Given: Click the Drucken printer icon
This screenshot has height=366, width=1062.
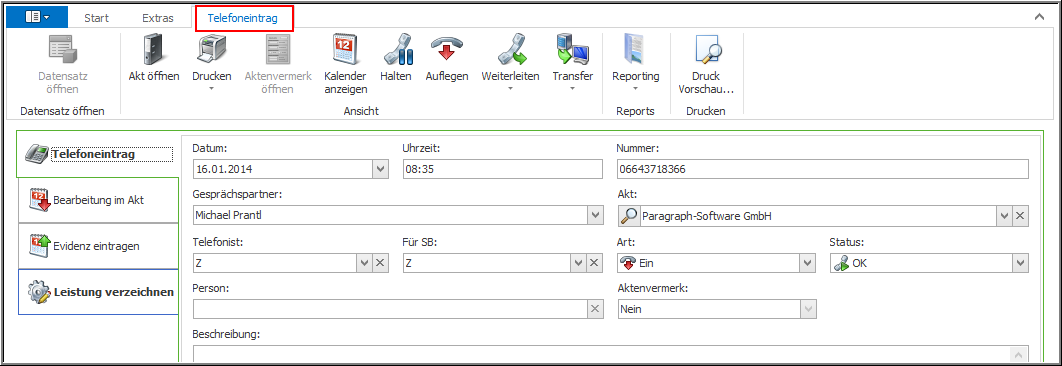Looking at the screenshot, I should tap(211, 50).
